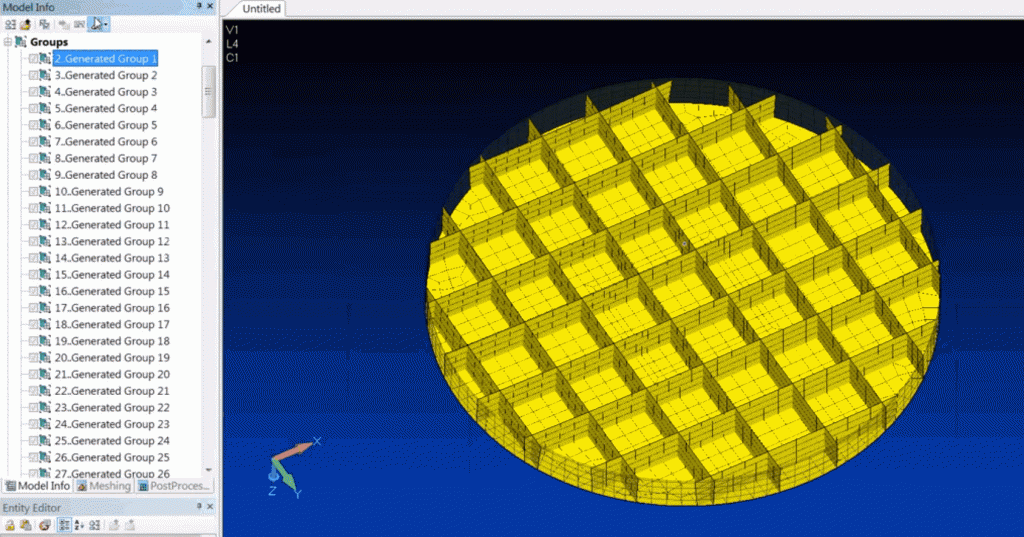
Task: Switch to the Model Info tab
Action: (37, 486)
